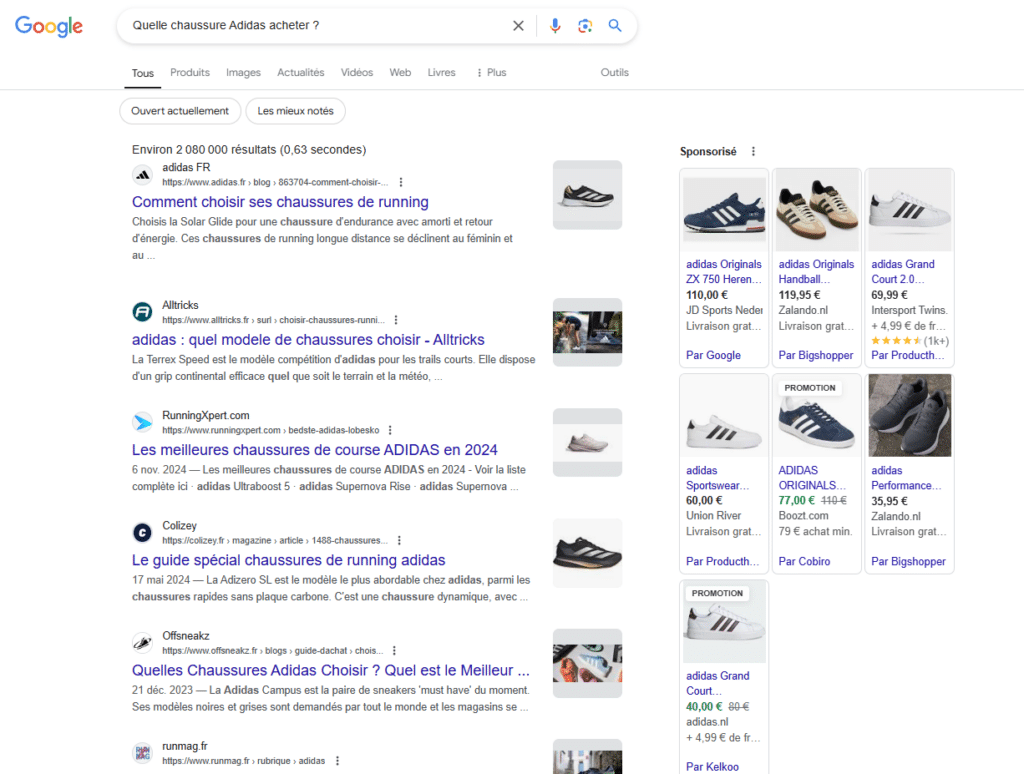Click the Alltricks site favicon
Viewport: 1024px width, 774px height.
142,312
